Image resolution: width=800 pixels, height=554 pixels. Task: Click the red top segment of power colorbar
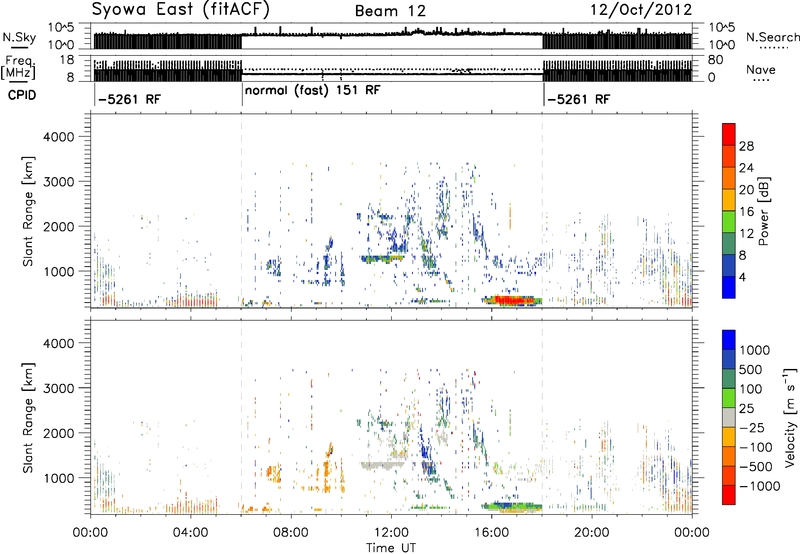[729, 134]
